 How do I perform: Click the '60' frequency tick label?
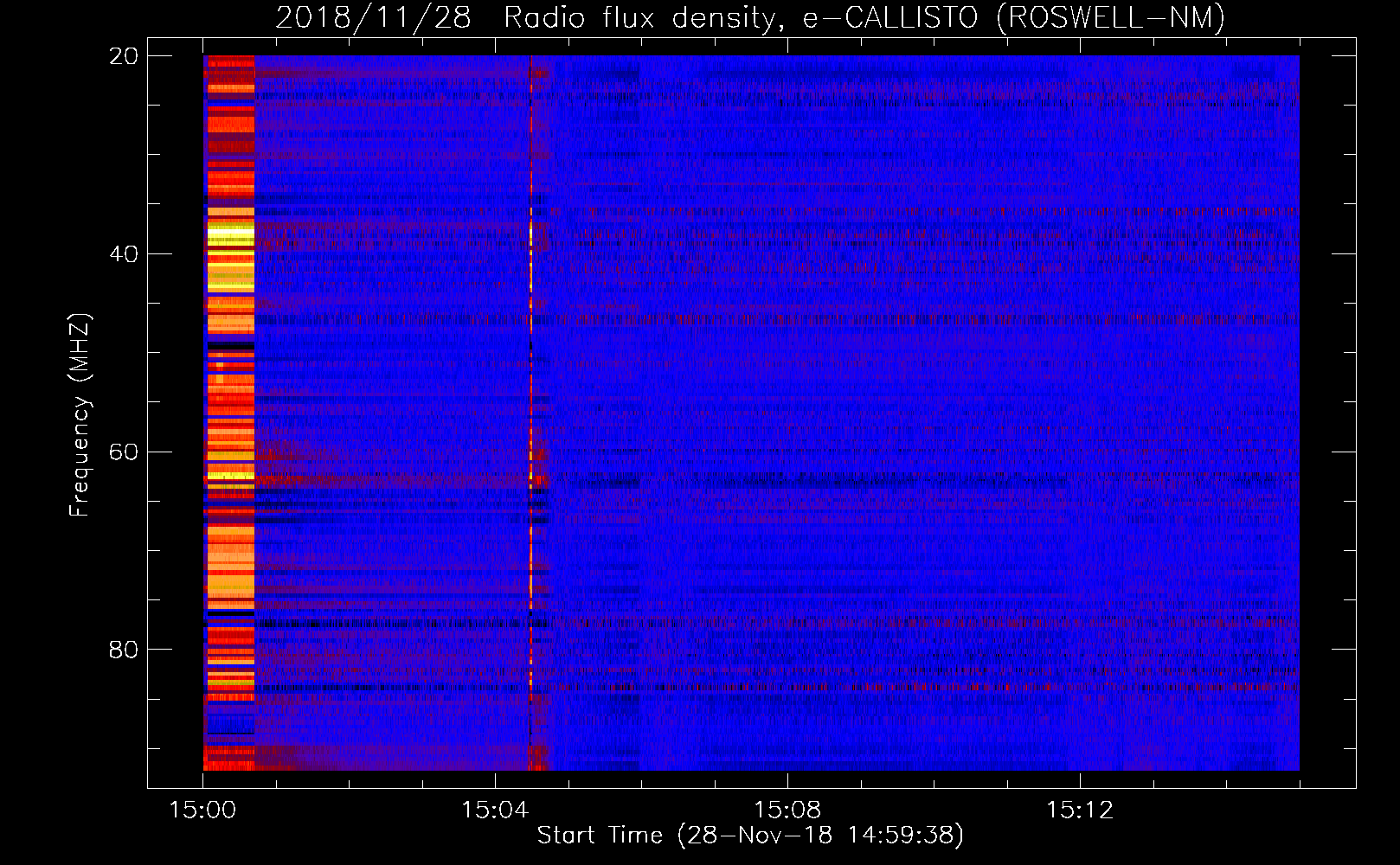click(124, 452)
